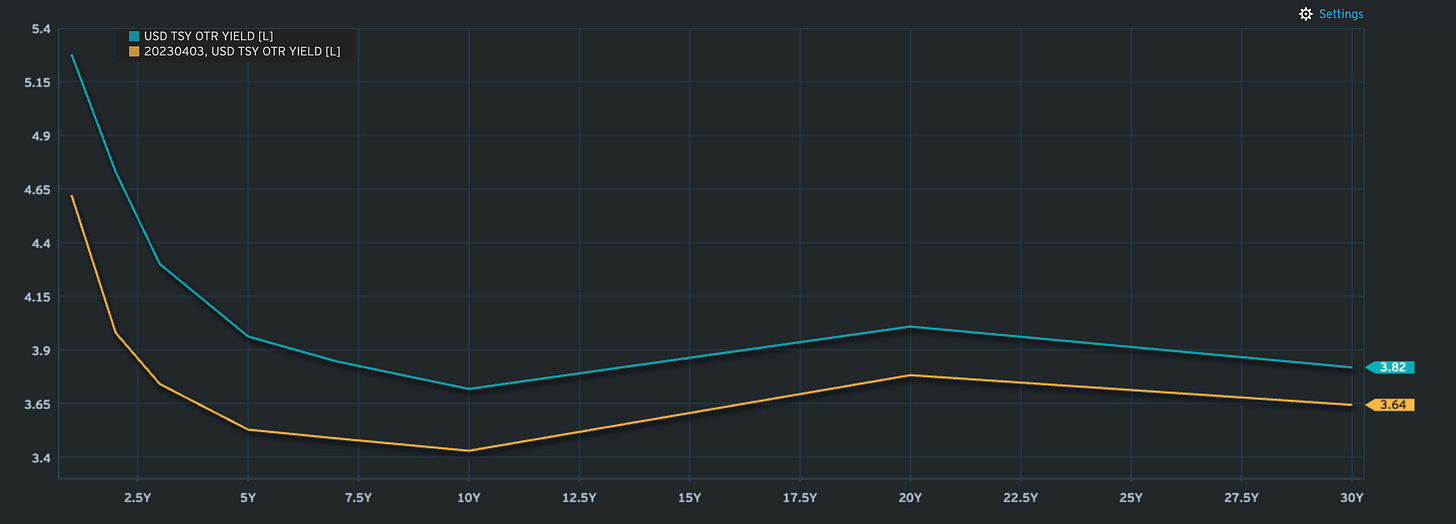Click the 3.65 y-axis label

(x=37, y=404)
